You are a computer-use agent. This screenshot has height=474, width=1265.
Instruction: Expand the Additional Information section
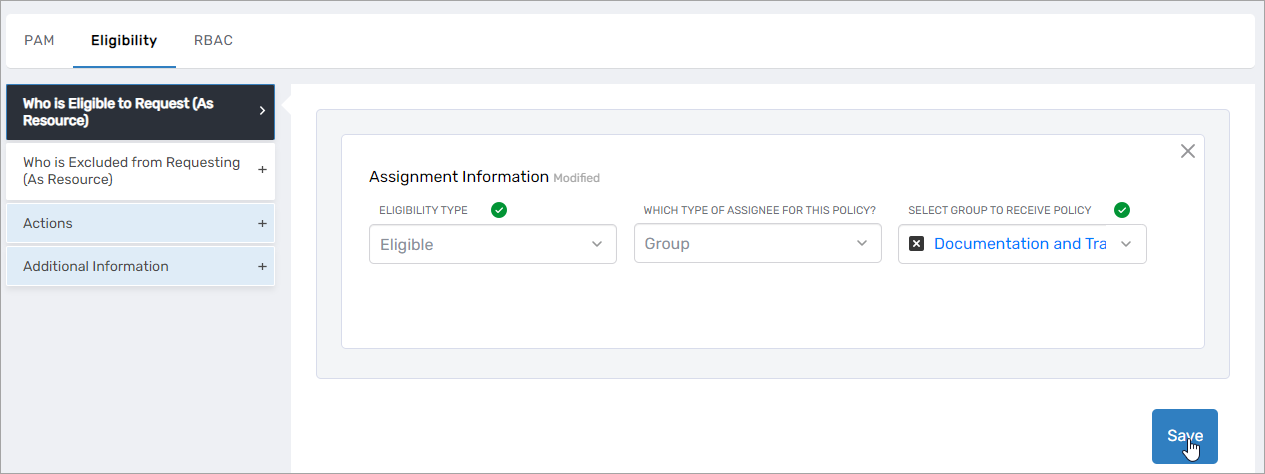pos(130,267)
